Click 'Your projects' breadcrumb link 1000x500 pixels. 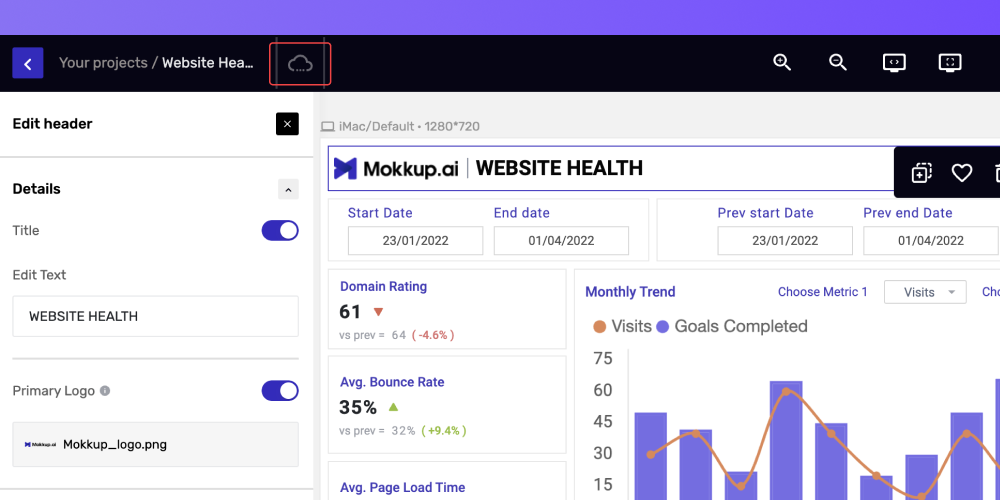click(103, 62)
